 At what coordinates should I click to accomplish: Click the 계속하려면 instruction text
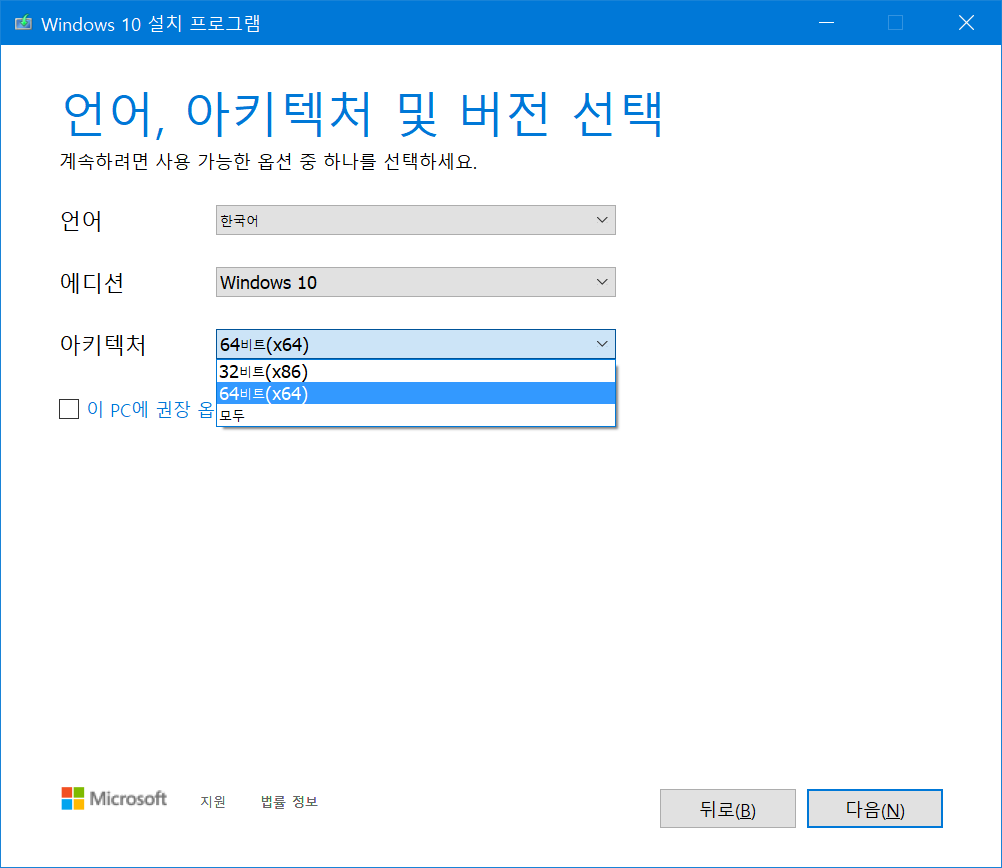click(x=268, y=161)
